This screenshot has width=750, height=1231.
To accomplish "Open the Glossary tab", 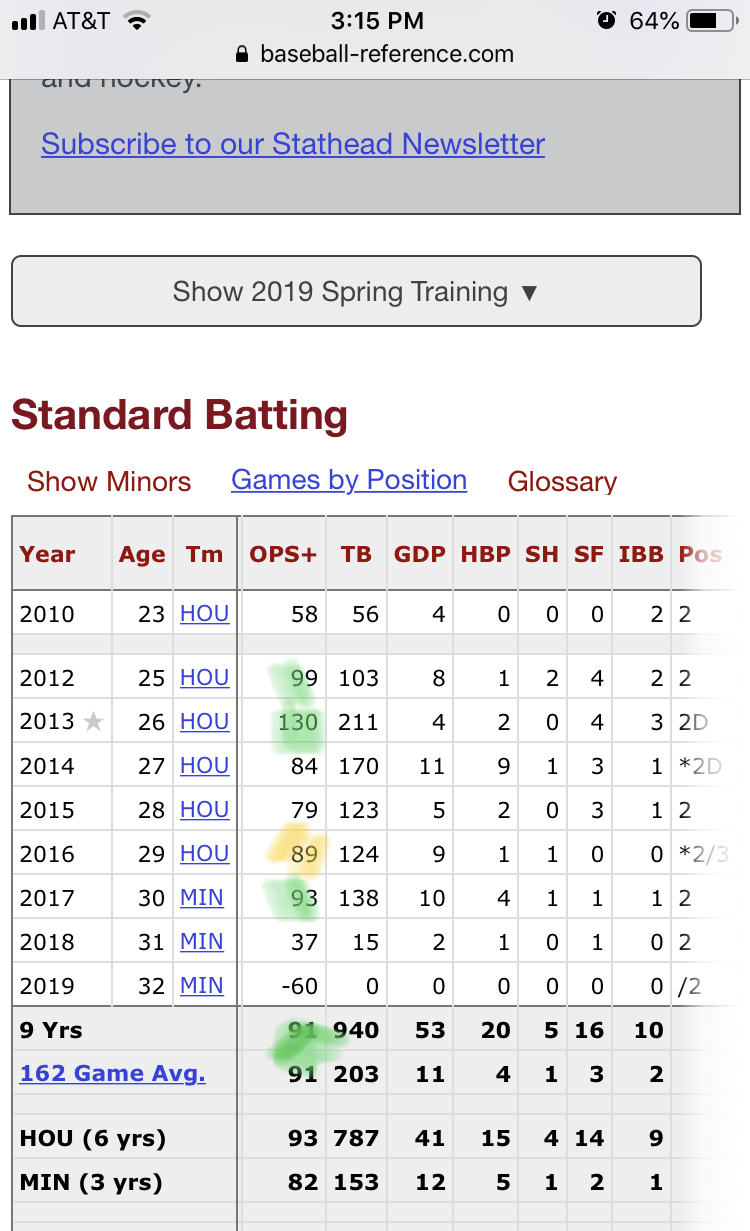I will point(562,481).
